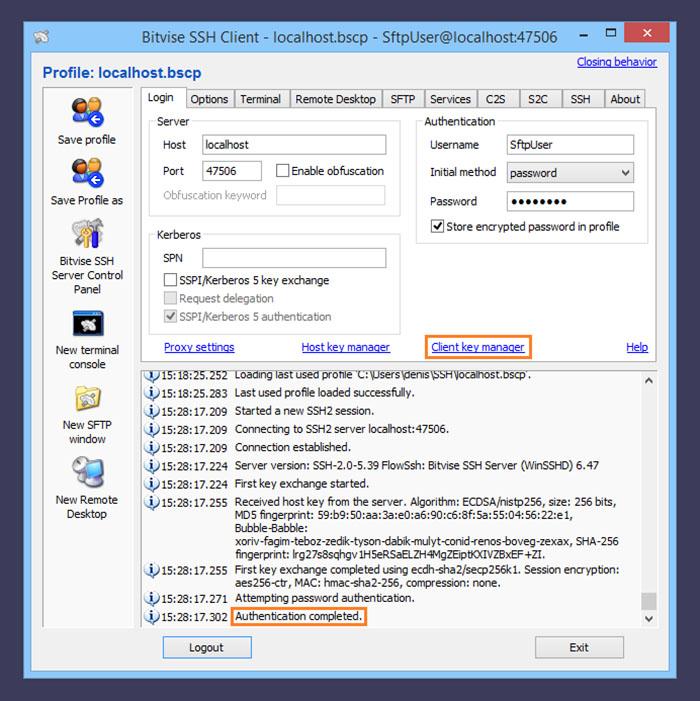This screenshot has width=700, height=701.
Task: Click info icon of 'First key exchange started' entry
Action: 152,484
